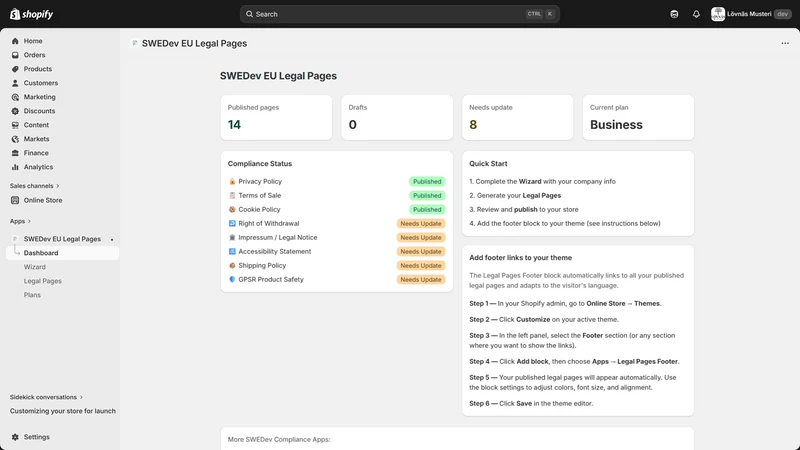
Task: Click the Analytics bar chart icon
Action: pyautogui.click(x=15, y=167)
